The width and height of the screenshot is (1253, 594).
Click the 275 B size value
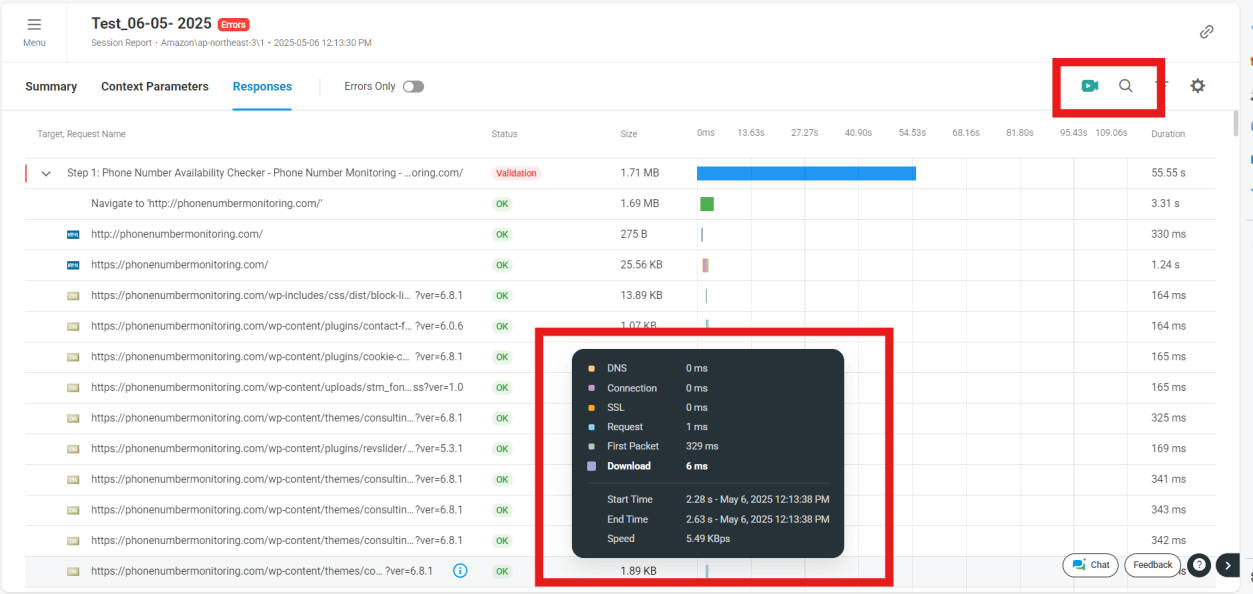(634, 234)
